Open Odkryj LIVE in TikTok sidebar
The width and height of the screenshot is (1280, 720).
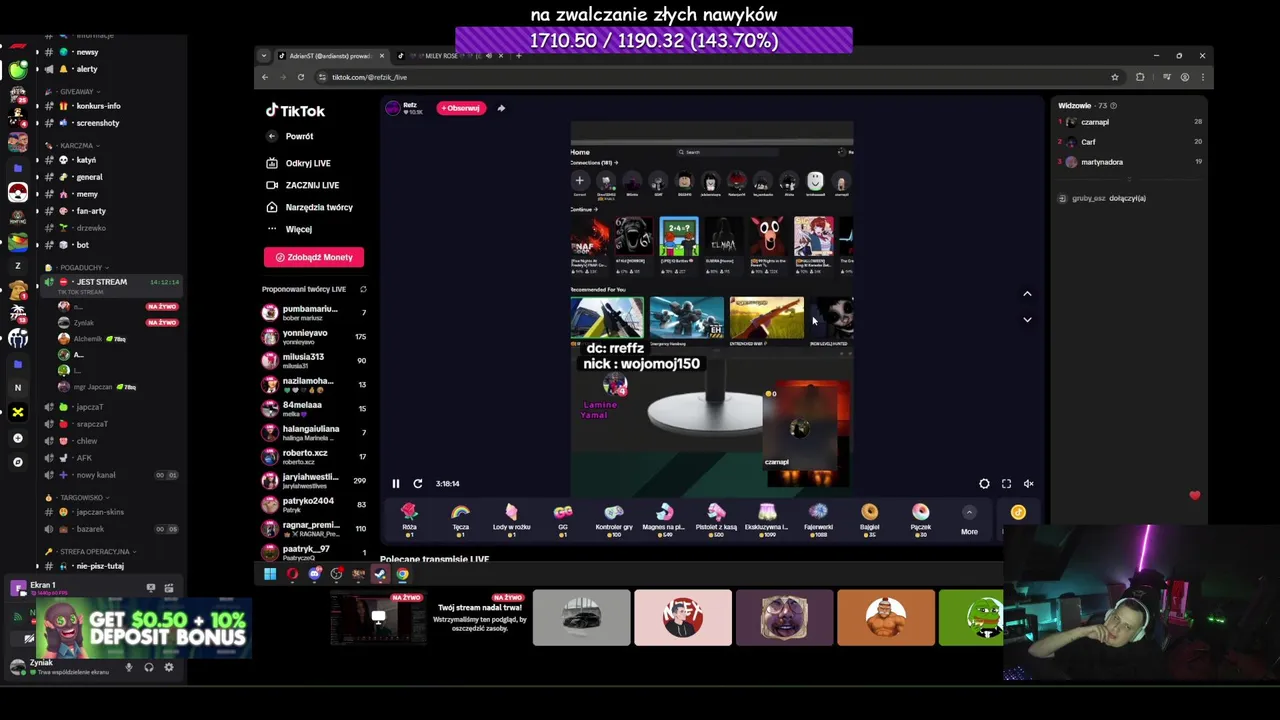point(298,163)
